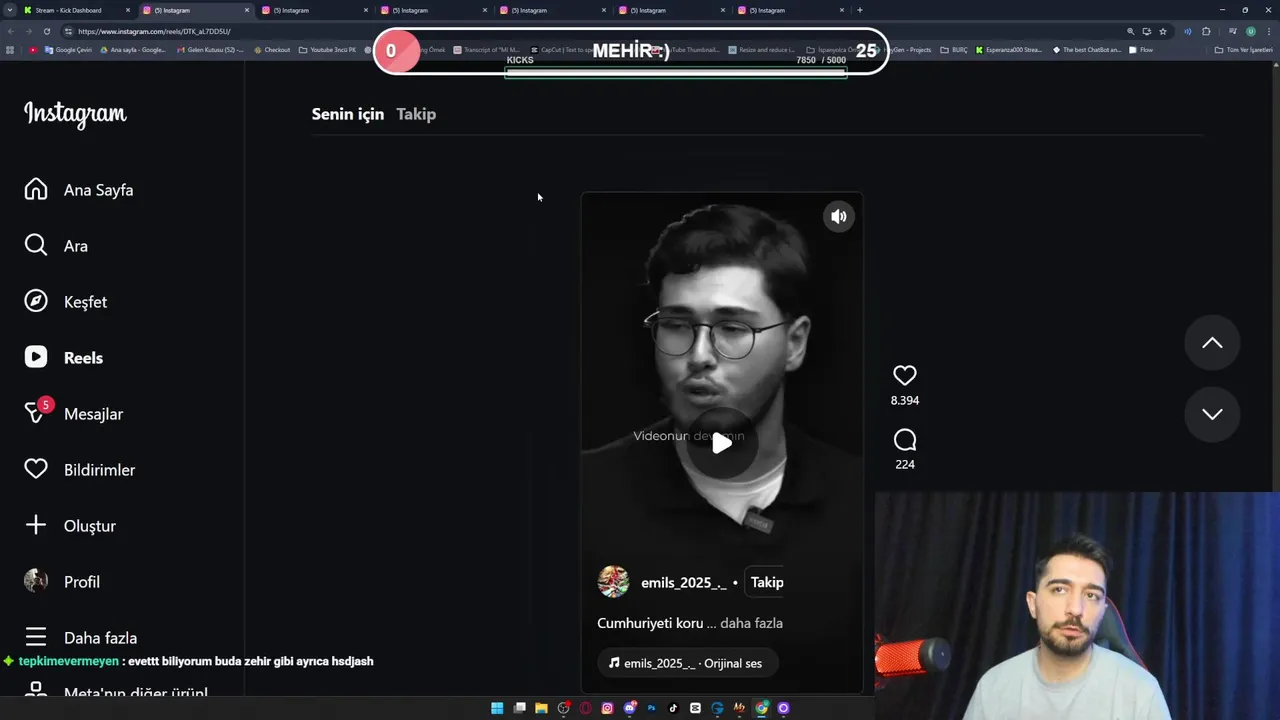Expand caption with daha fazla

point(751,623)
